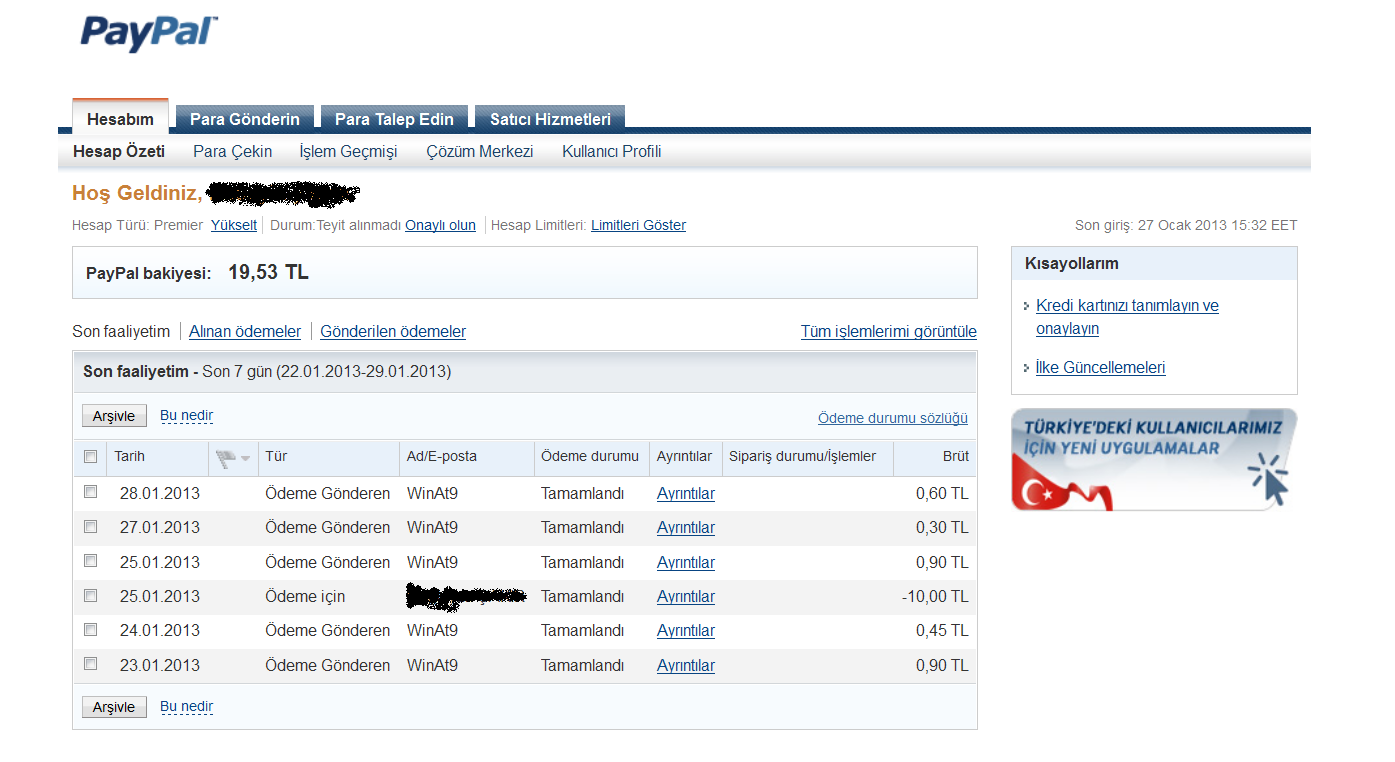Check the -10,00 TL transaction checkbox

[x=91, y=595]
